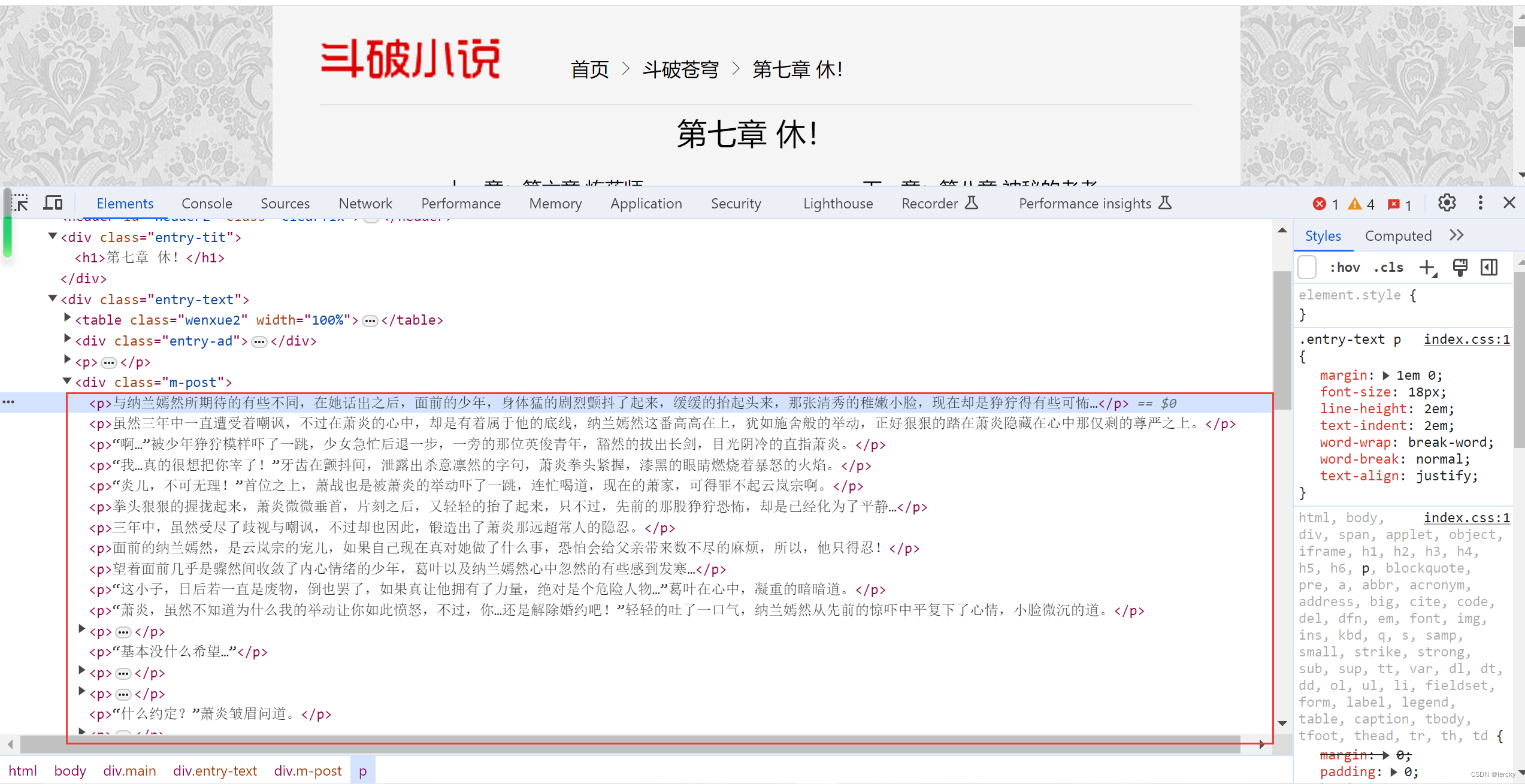Open the rendering emulation paintbrush icon
This screenshot has width=1525, height=784.
(x=1460, y=267)
